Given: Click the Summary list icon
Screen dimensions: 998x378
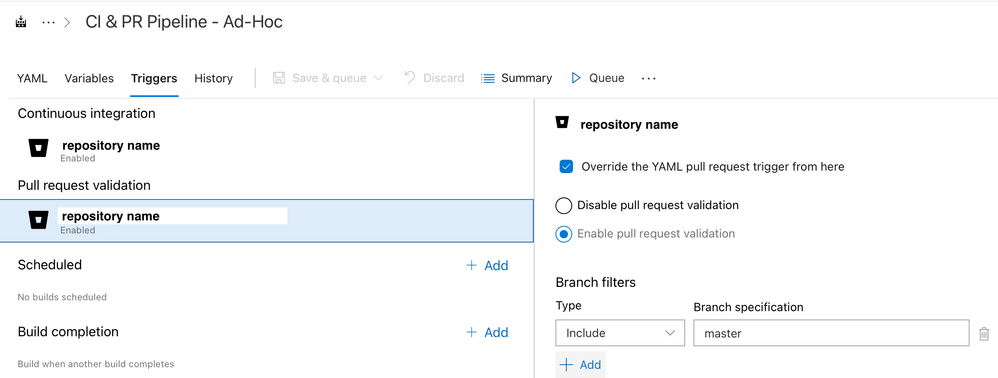Looking at the screenshot, I should [488, 78].
